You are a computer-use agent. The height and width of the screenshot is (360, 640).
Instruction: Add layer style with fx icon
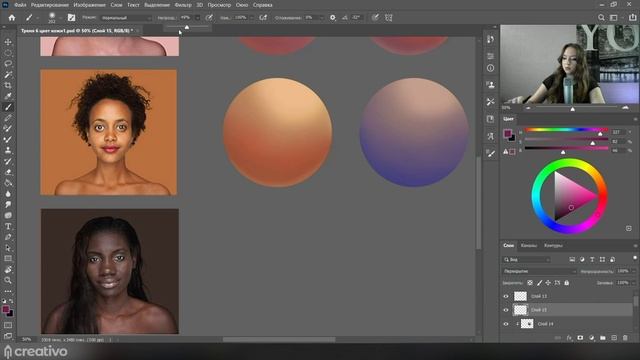[x=569, y=338]
